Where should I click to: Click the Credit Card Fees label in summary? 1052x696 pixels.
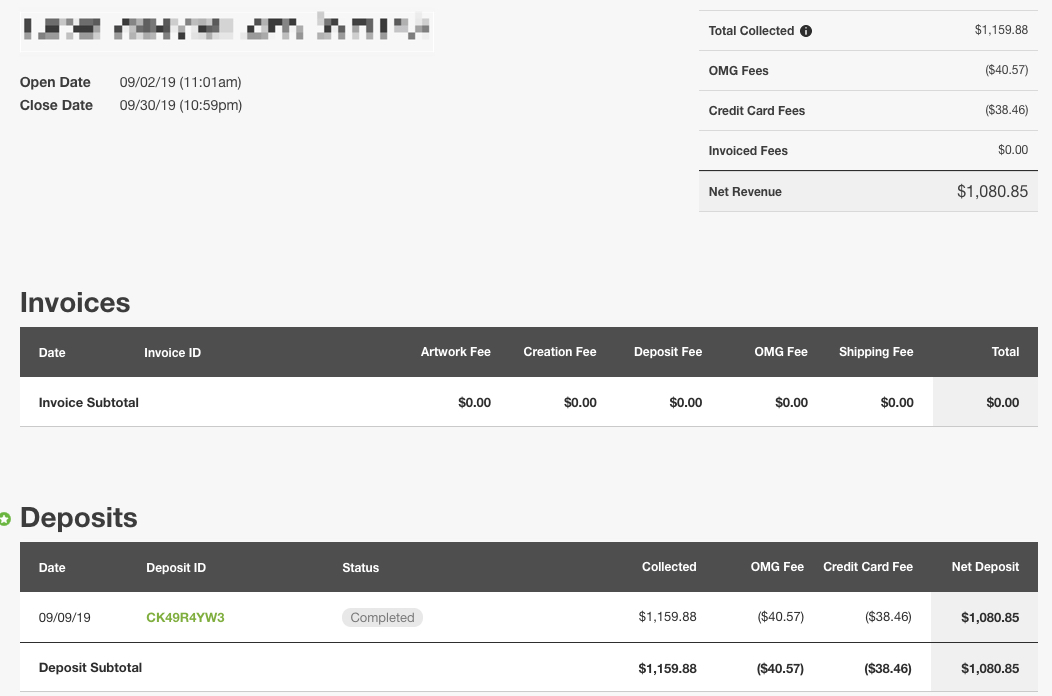[757, 111]
